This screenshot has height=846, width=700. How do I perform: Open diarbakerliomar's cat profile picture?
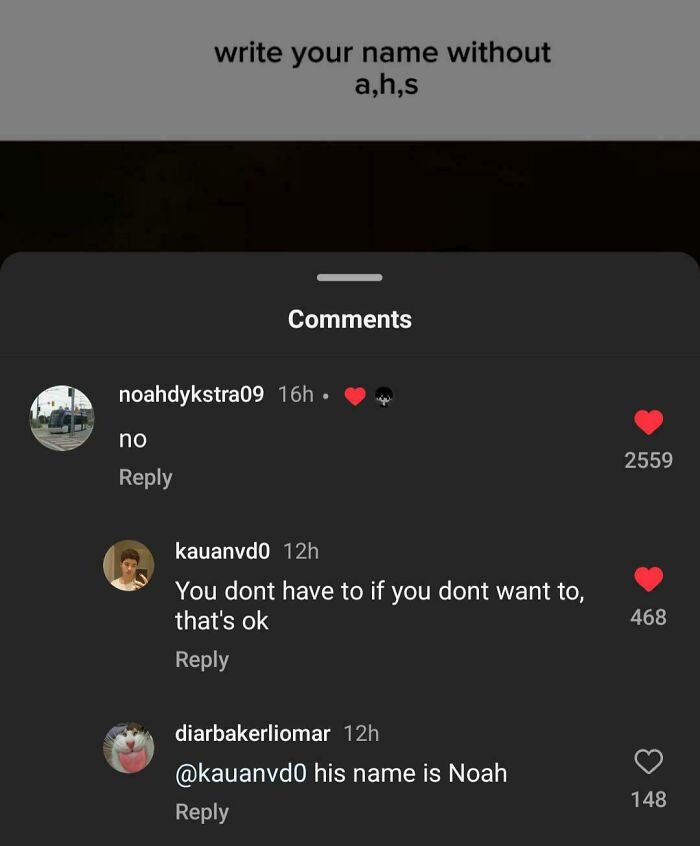point(128,748)
